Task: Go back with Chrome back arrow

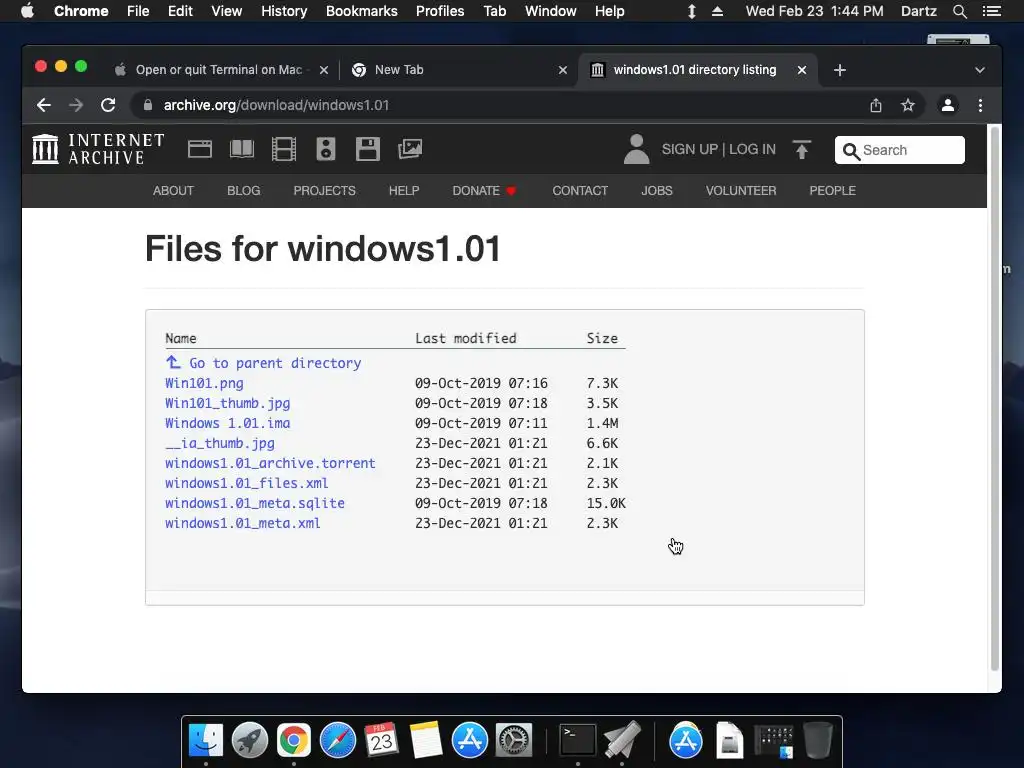Action: (x=44, y=105)
